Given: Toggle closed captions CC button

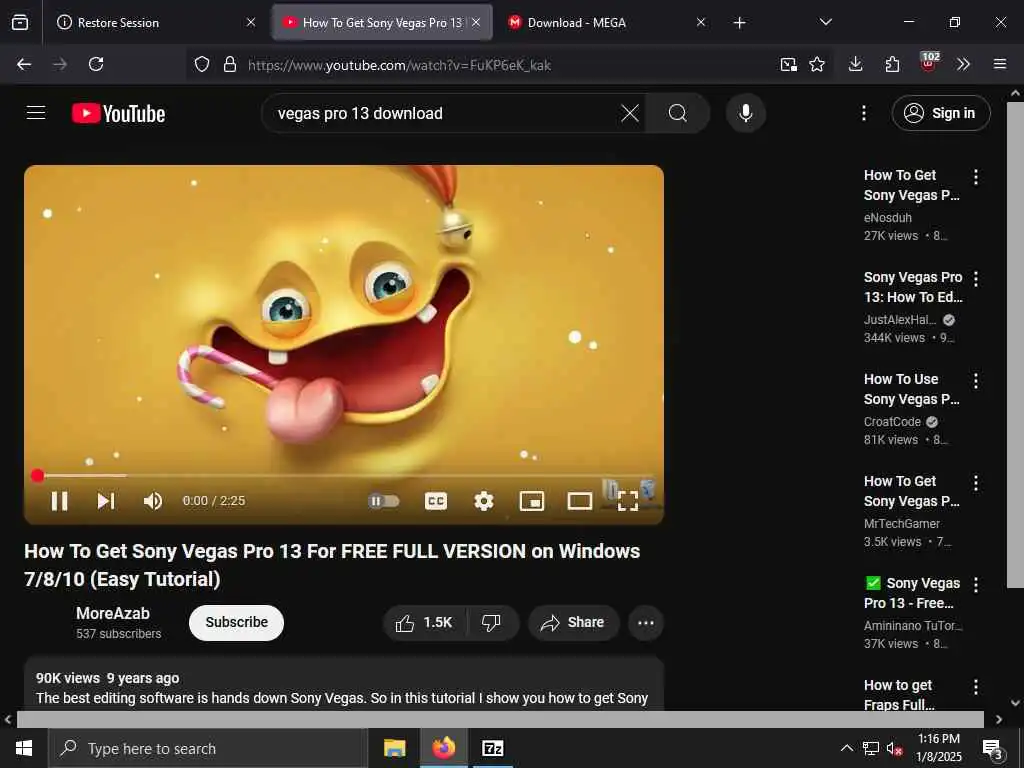Looking at the screenshot, I should pos(436,501).
